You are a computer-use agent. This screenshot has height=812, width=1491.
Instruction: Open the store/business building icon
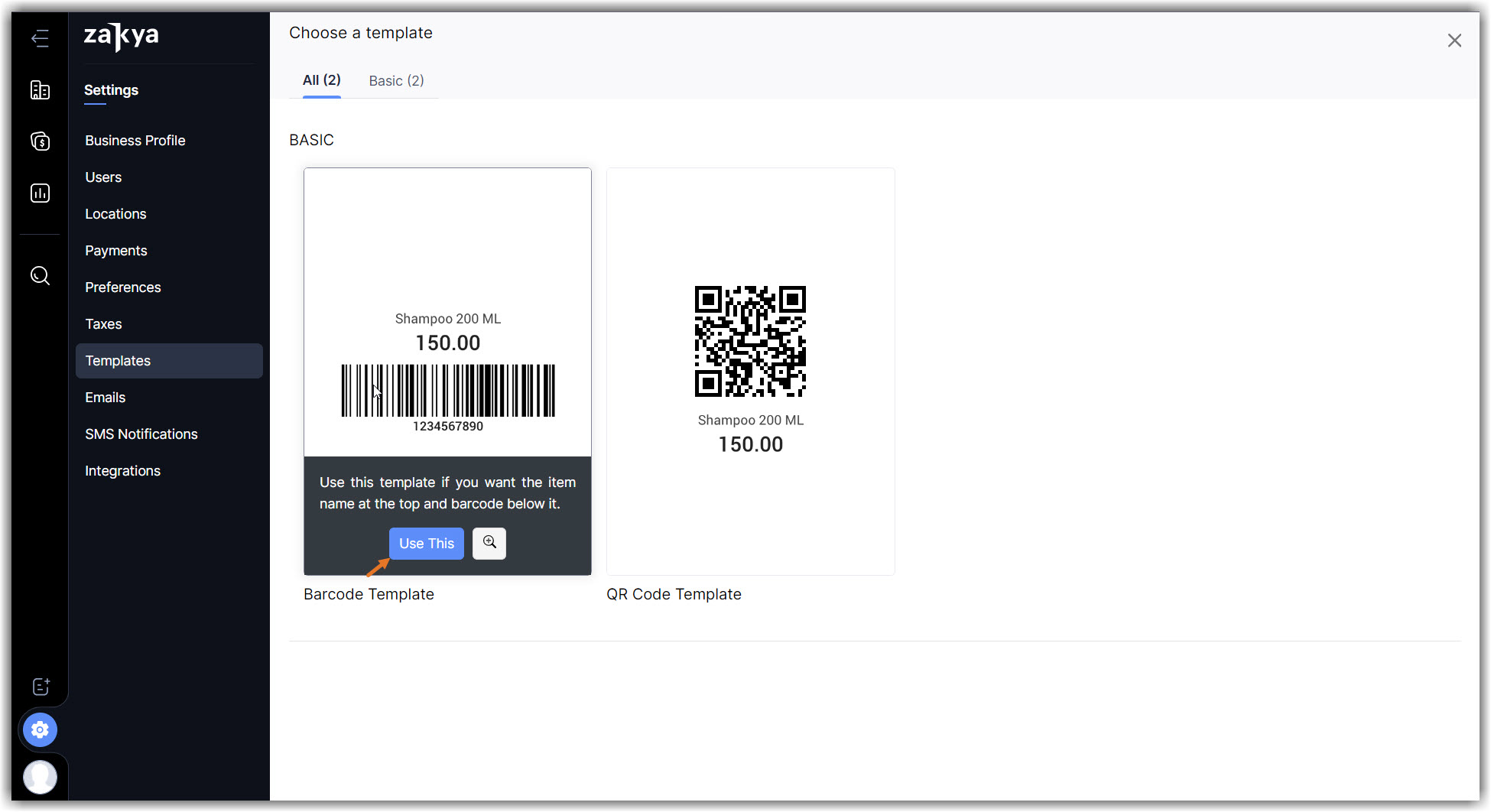click(40, 89)
